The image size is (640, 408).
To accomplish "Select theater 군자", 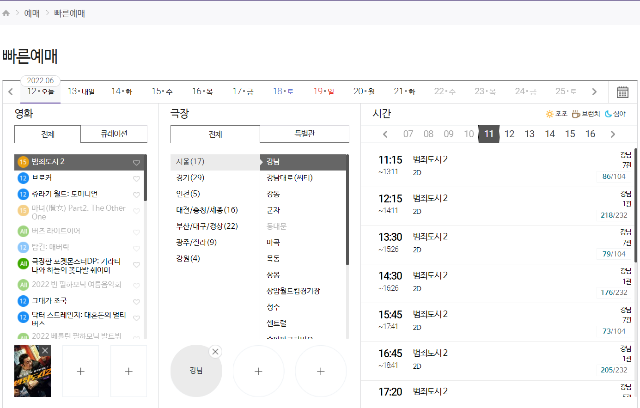I will [302, 210].
